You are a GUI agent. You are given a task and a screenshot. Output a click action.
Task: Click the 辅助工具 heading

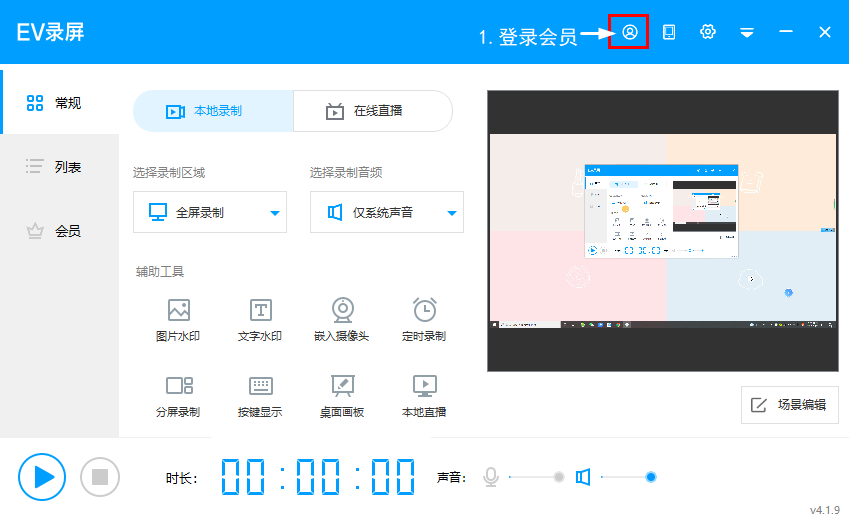coord(160,271)
